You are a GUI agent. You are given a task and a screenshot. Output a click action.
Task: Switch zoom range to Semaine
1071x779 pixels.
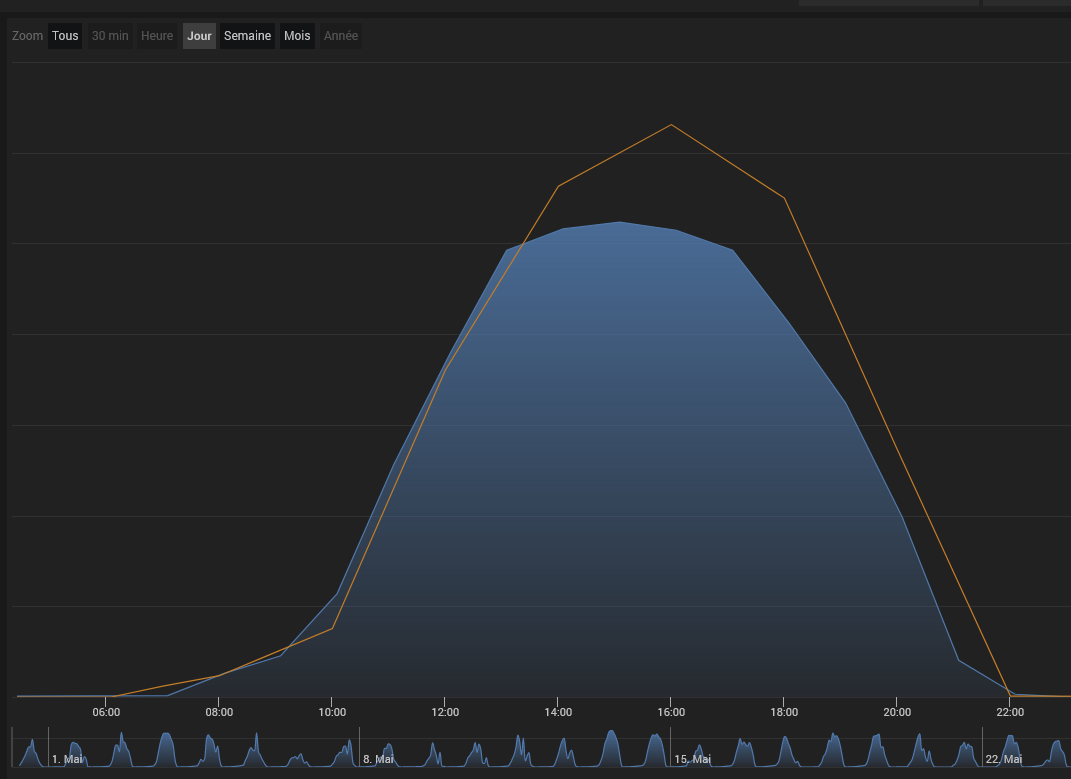tap(247, 36)
